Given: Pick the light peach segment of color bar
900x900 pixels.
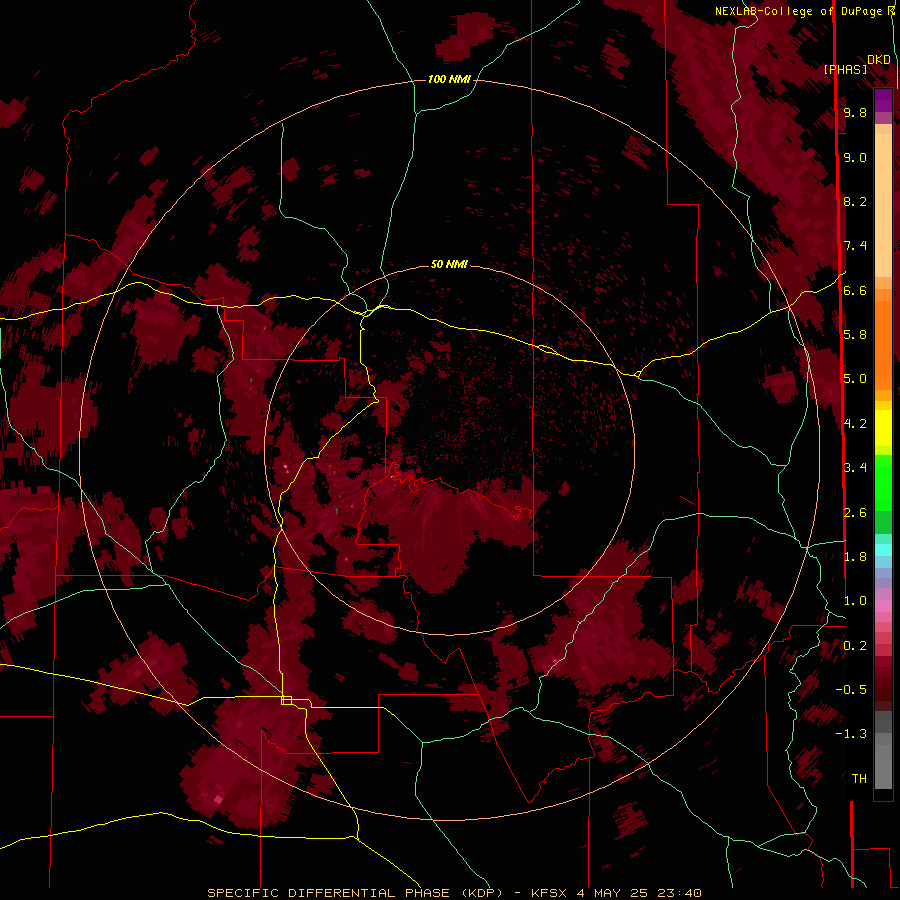Looking at the screenshot, I should coord(883,205).
